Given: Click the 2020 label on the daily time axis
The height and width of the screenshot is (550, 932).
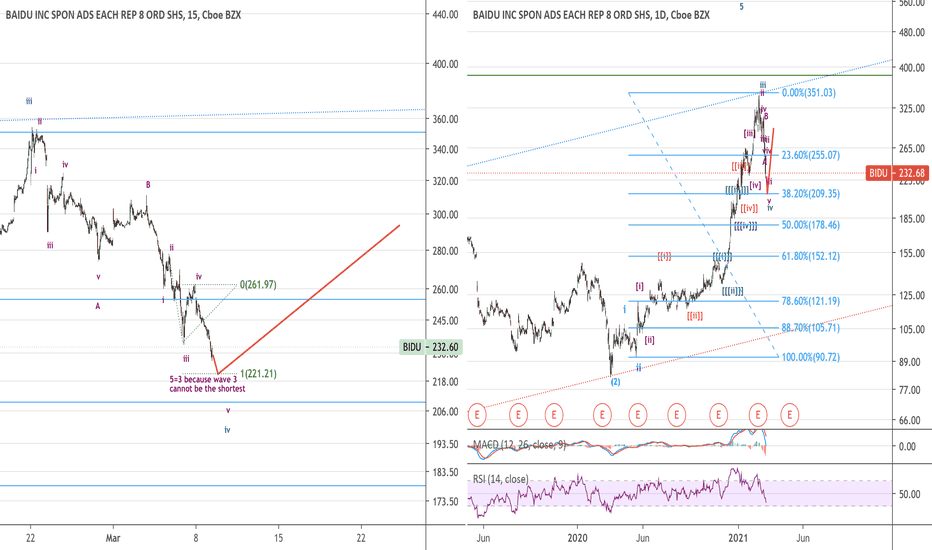Looking at the screenshot, I should tap(577, 538).
